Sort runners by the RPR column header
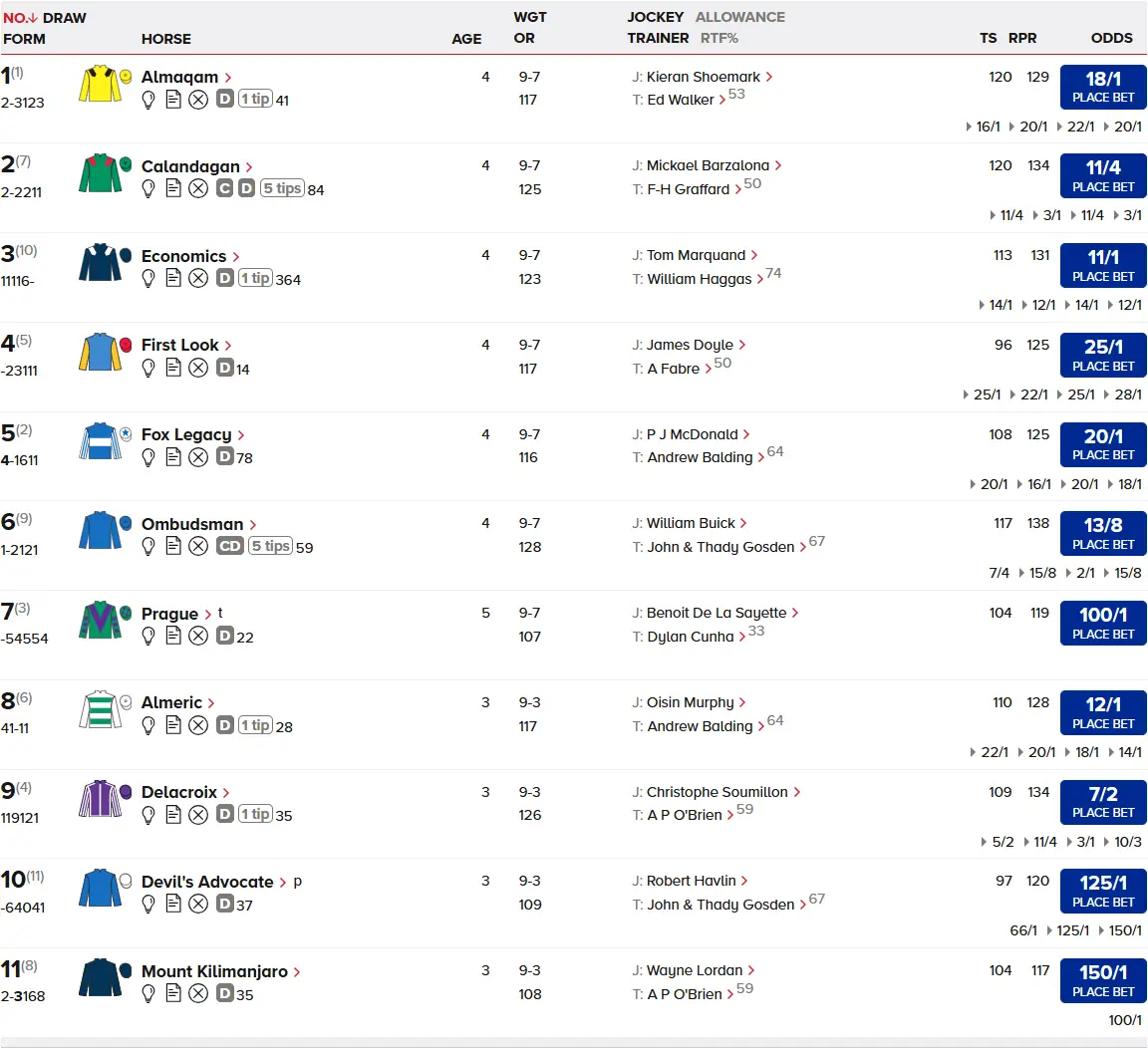This screenshot has height=1048, width=1148. [1022, 38]
